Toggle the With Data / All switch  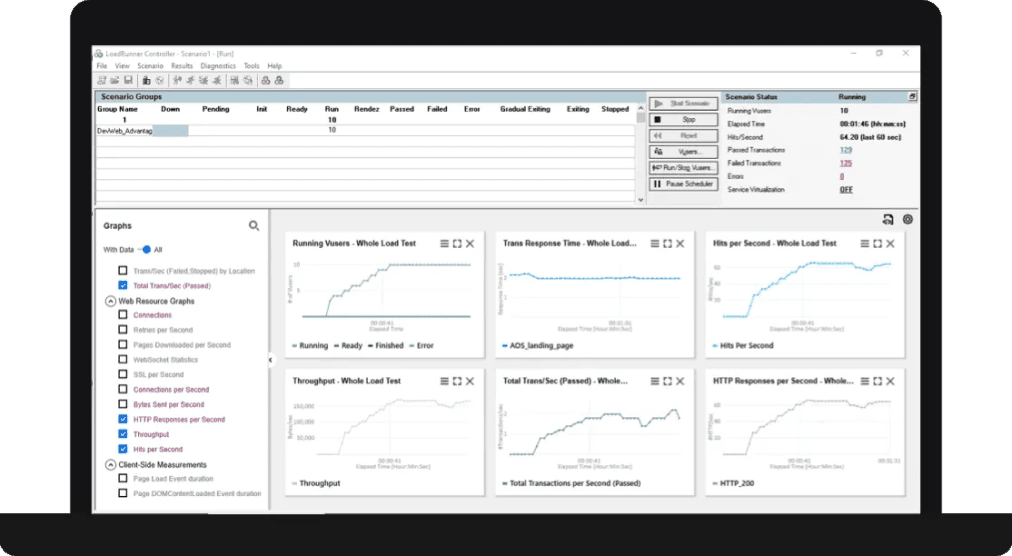(145, 250)
